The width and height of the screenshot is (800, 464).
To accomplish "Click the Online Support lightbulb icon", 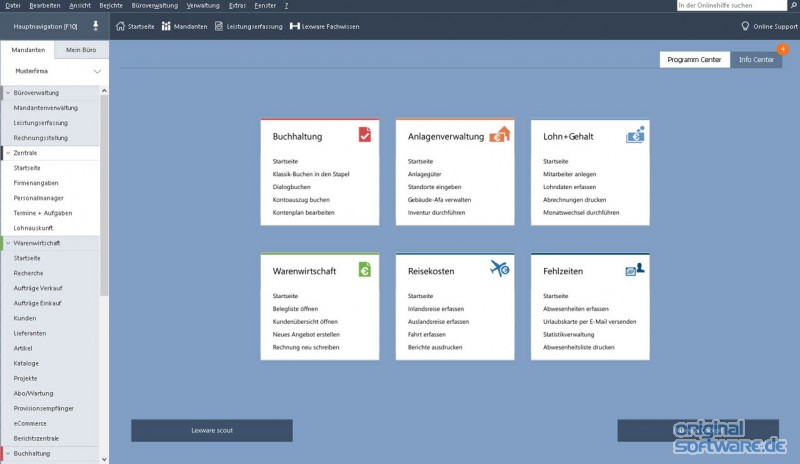I will [x=745, y=26].
